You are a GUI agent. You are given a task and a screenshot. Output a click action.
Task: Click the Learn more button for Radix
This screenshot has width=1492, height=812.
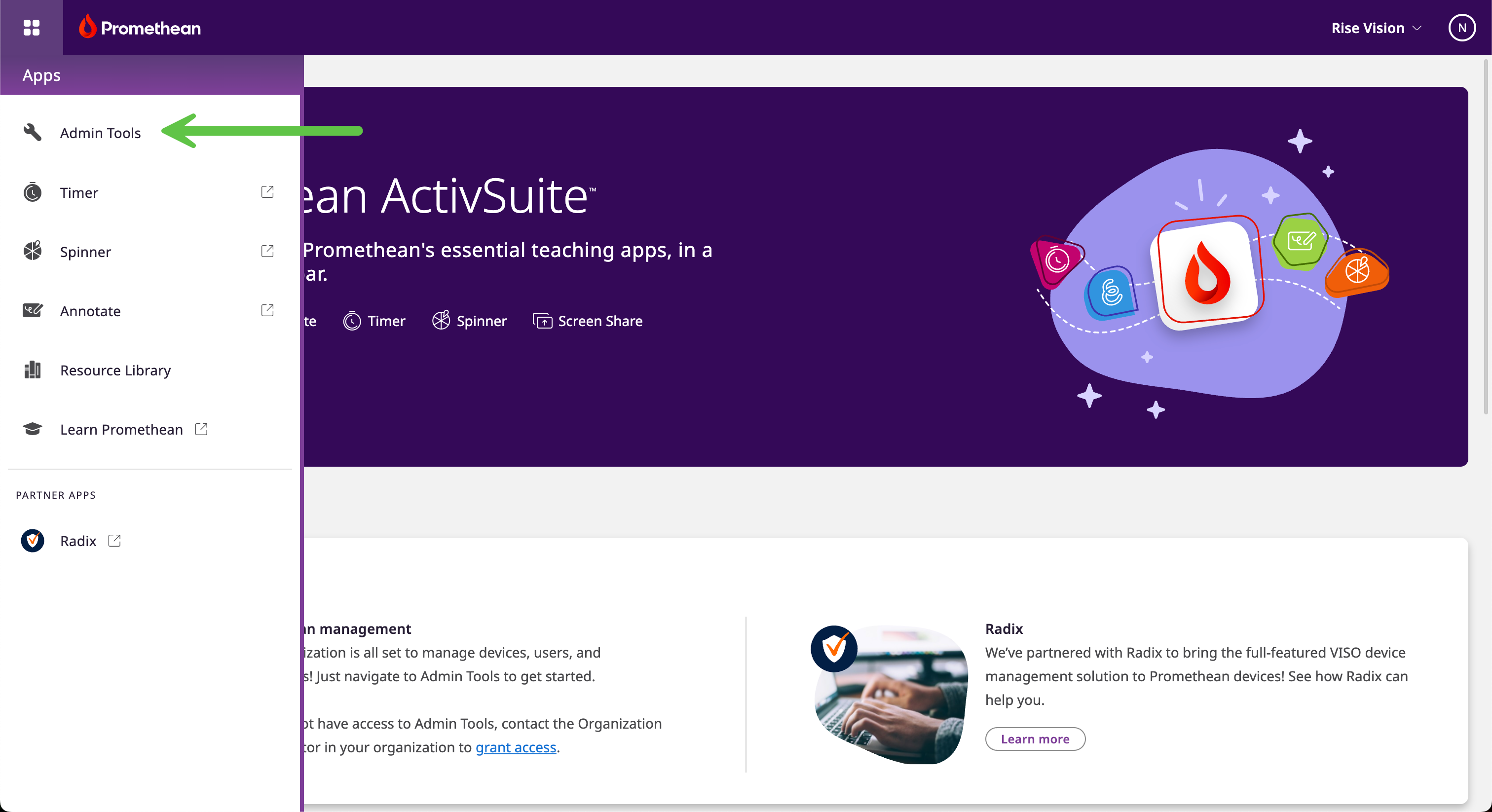(x=1035, y=738)
